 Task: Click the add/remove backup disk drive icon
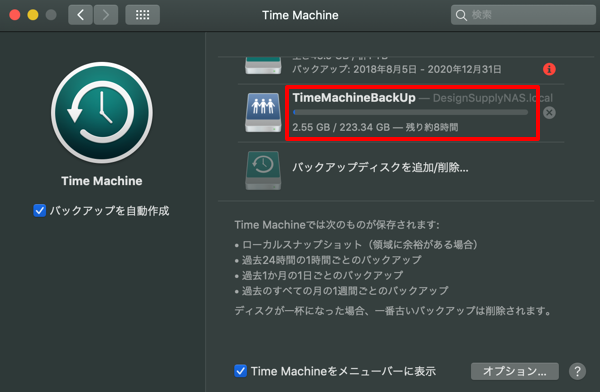point(263,170)
